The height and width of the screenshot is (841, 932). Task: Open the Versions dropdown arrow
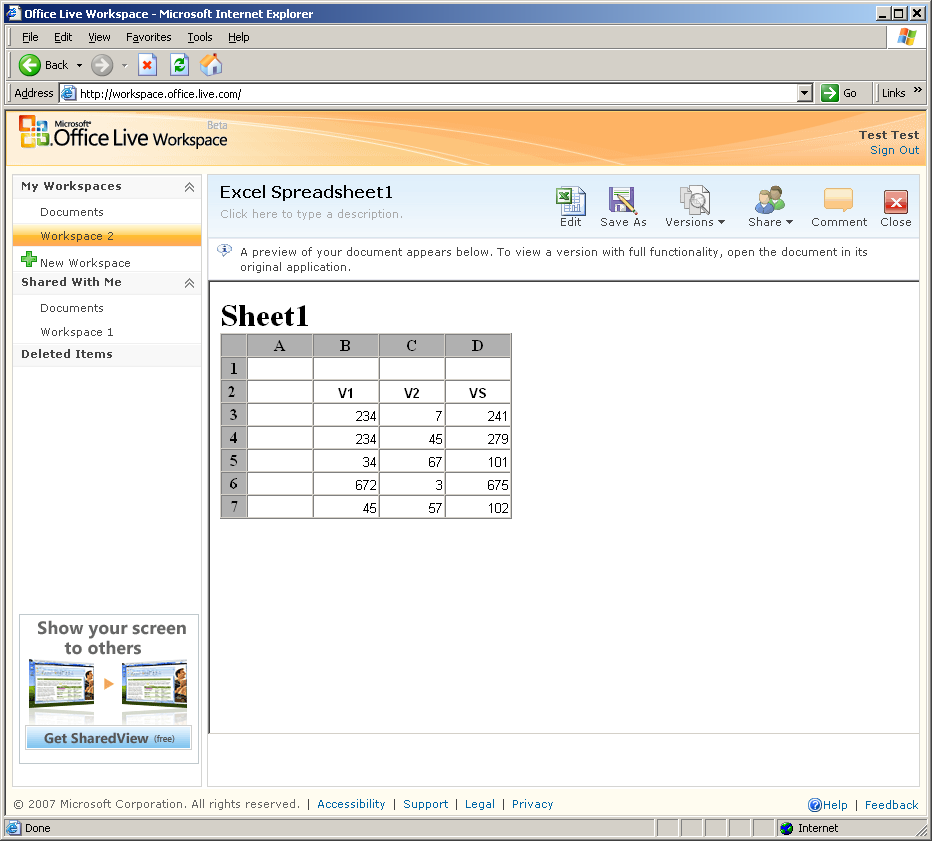(722, 222)
